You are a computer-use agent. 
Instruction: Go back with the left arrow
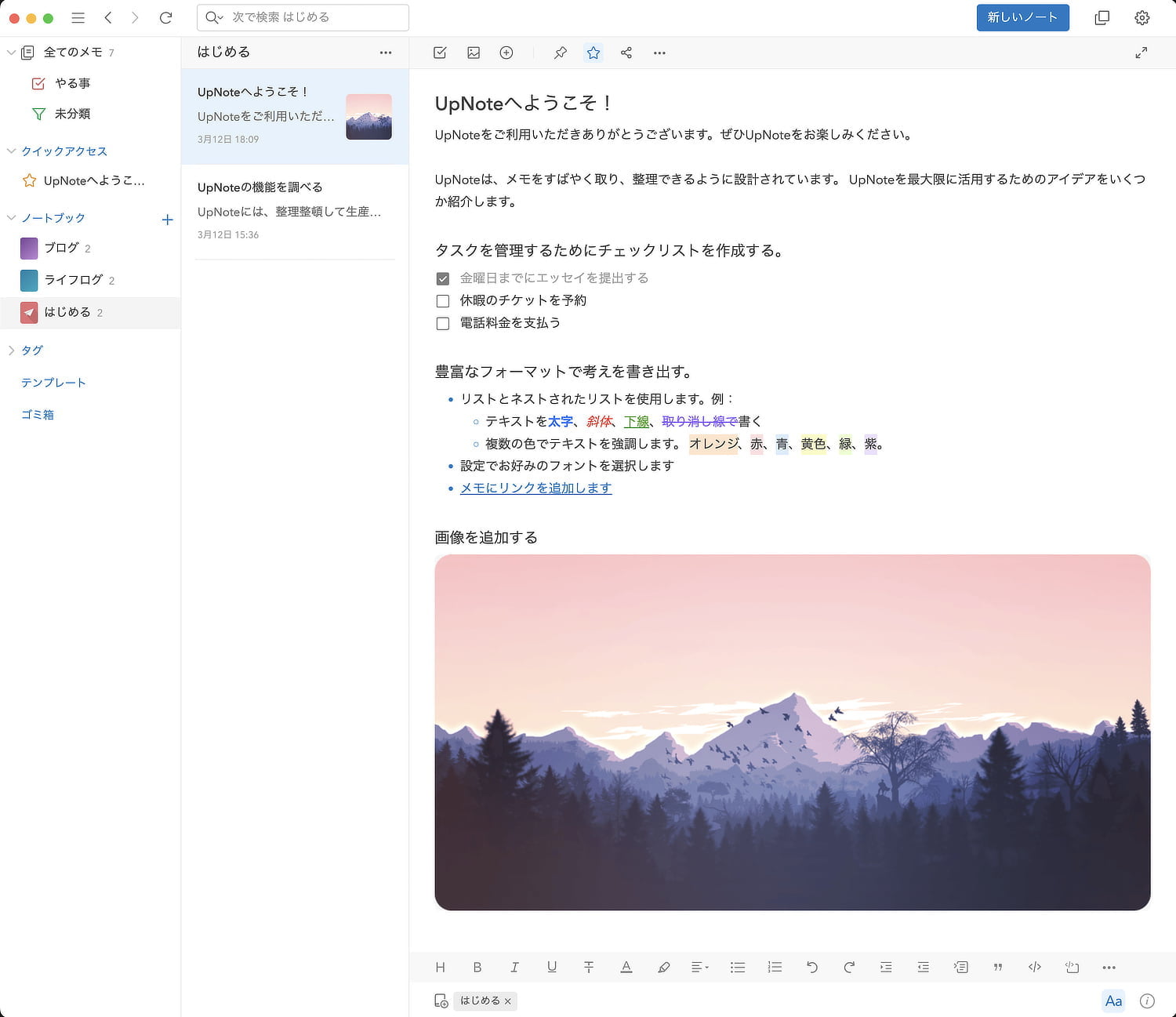click(x=108, y=17)
